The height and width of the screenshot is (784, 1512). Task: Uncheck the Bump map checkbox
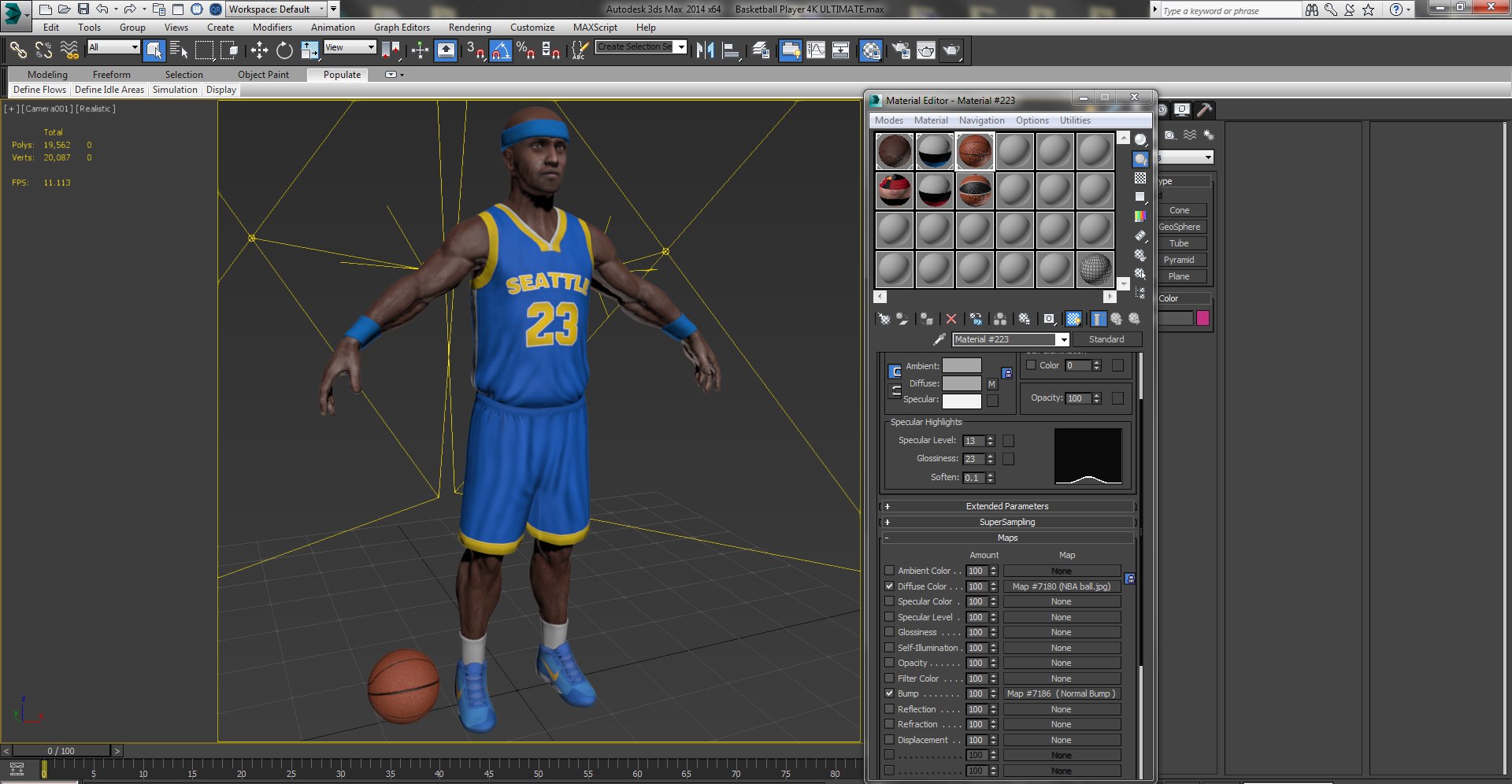[x=889, y=693]
